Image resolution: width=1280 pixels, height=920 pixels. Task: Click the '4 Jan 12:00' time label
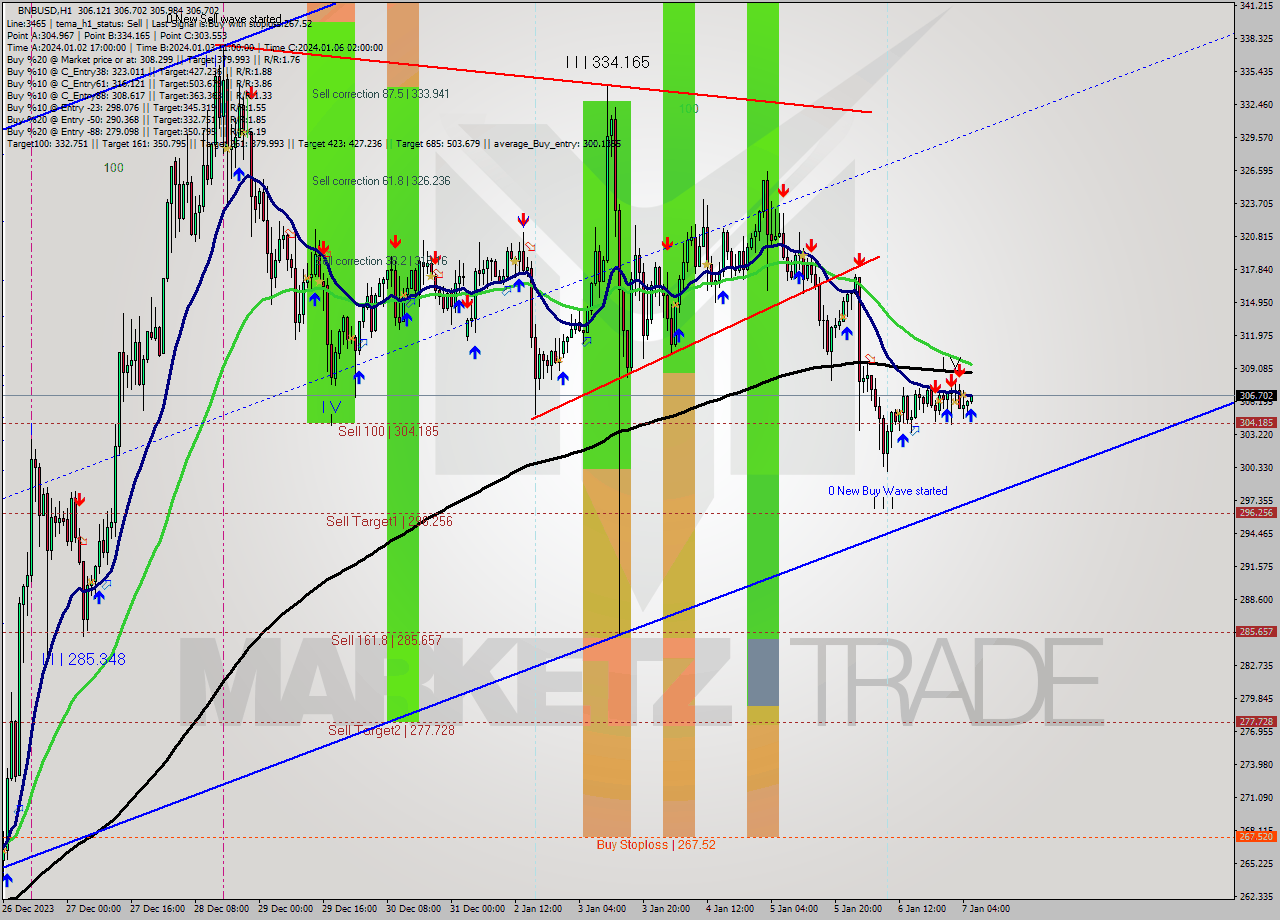click(730, 909)
